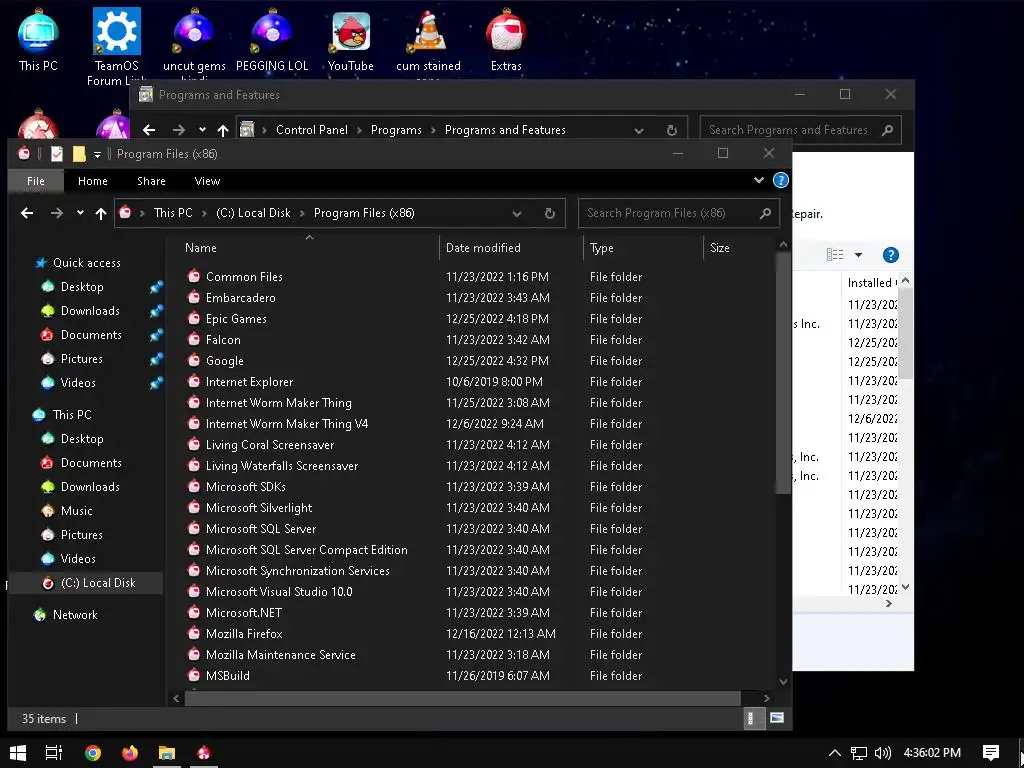1024x768 pixels.
Task: Select Music under This PC
Action: [x=76, y=511]
